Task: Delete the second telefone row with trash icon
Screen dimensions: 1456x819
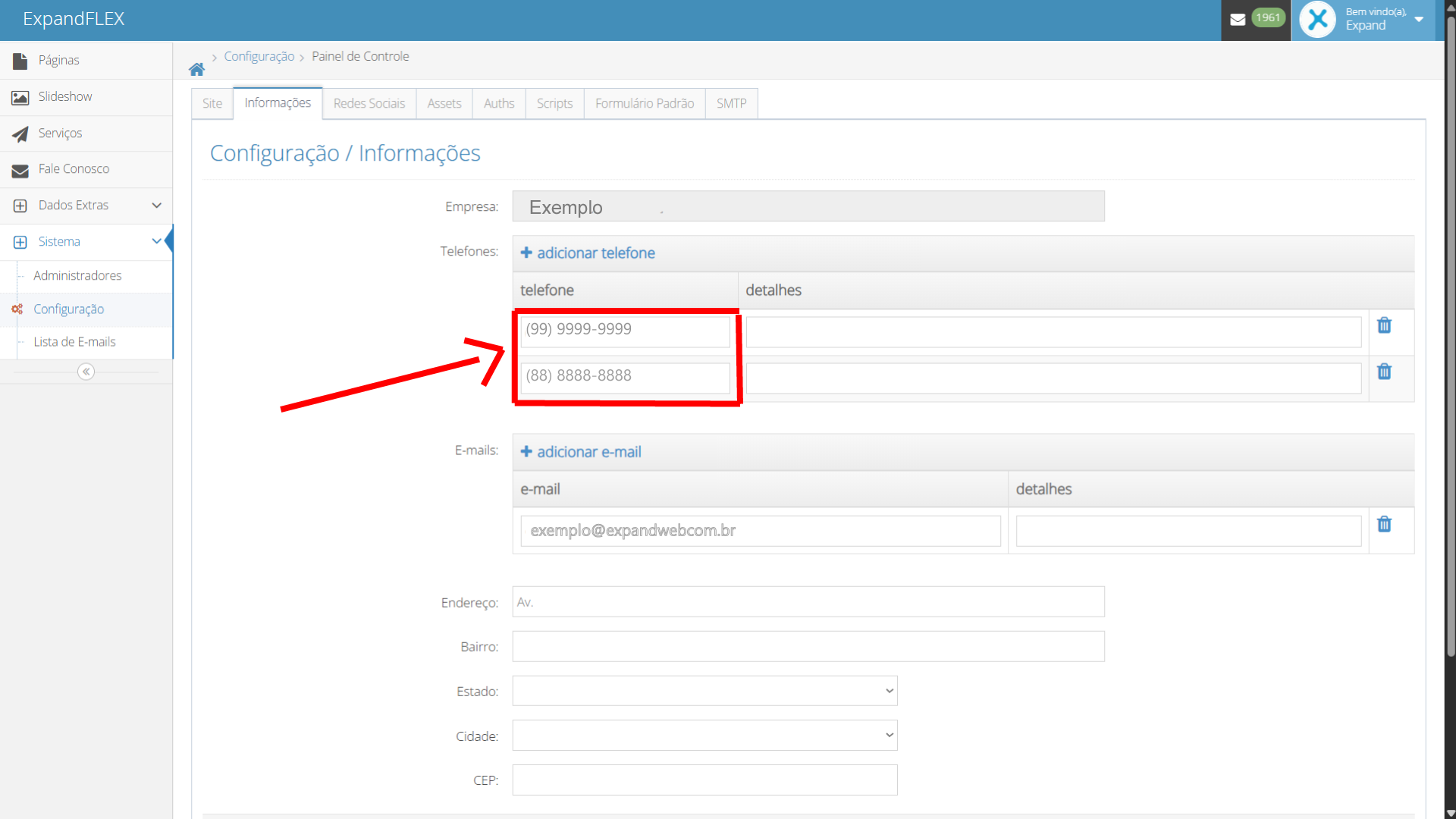Action: coord(1384,372)
